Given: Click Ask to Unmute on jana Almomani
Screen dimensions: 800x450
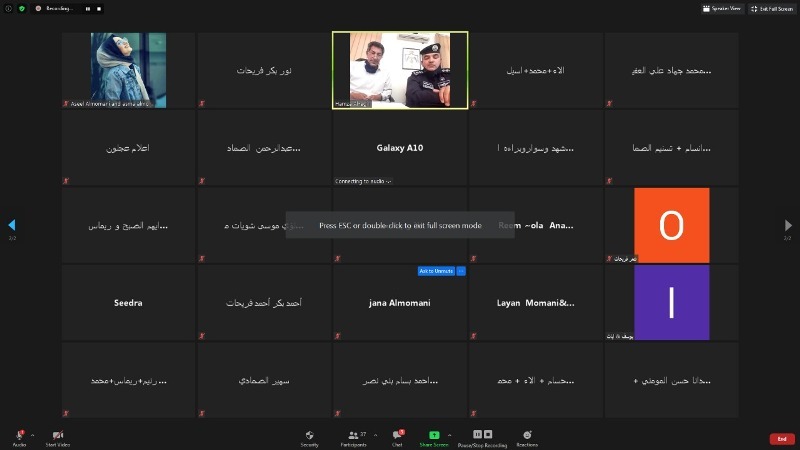Looking at the screenshot, I should (436, 271).
